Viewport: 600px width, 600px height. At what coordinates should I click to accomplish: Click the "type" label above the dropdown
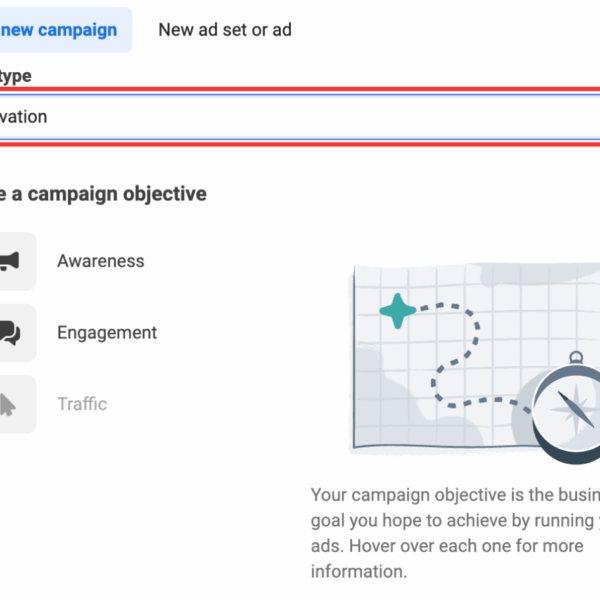pyautogui.click(x=16, y=76)
